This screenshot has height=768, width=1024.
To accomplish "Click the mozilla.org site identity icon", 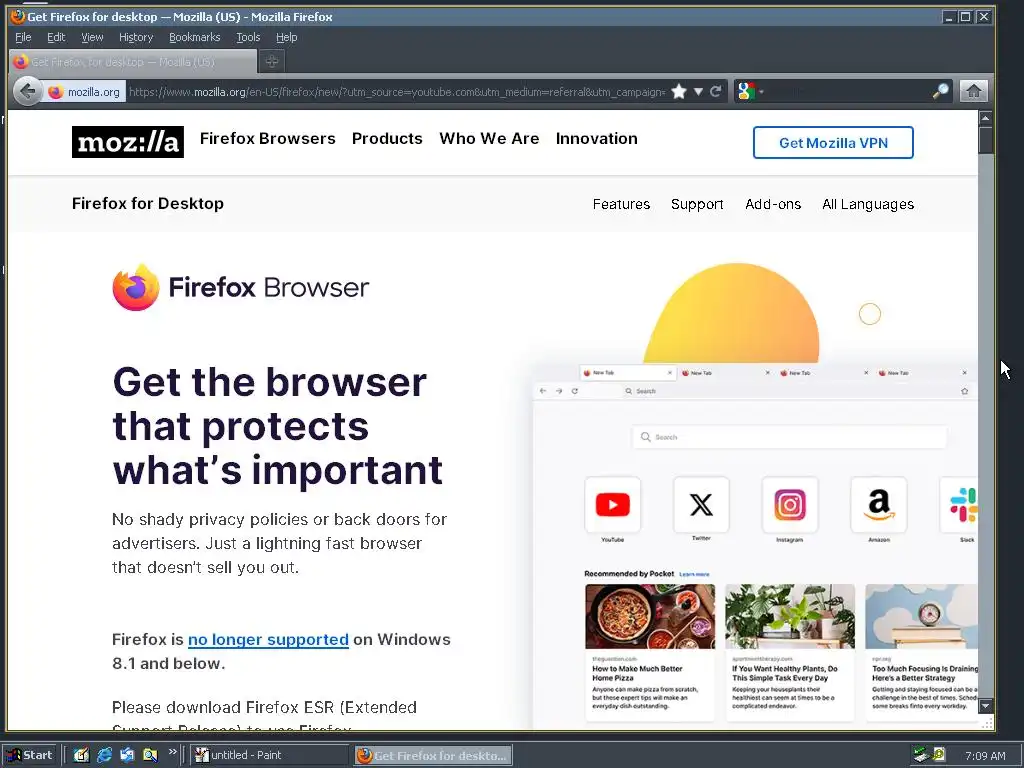I will 84,92.
